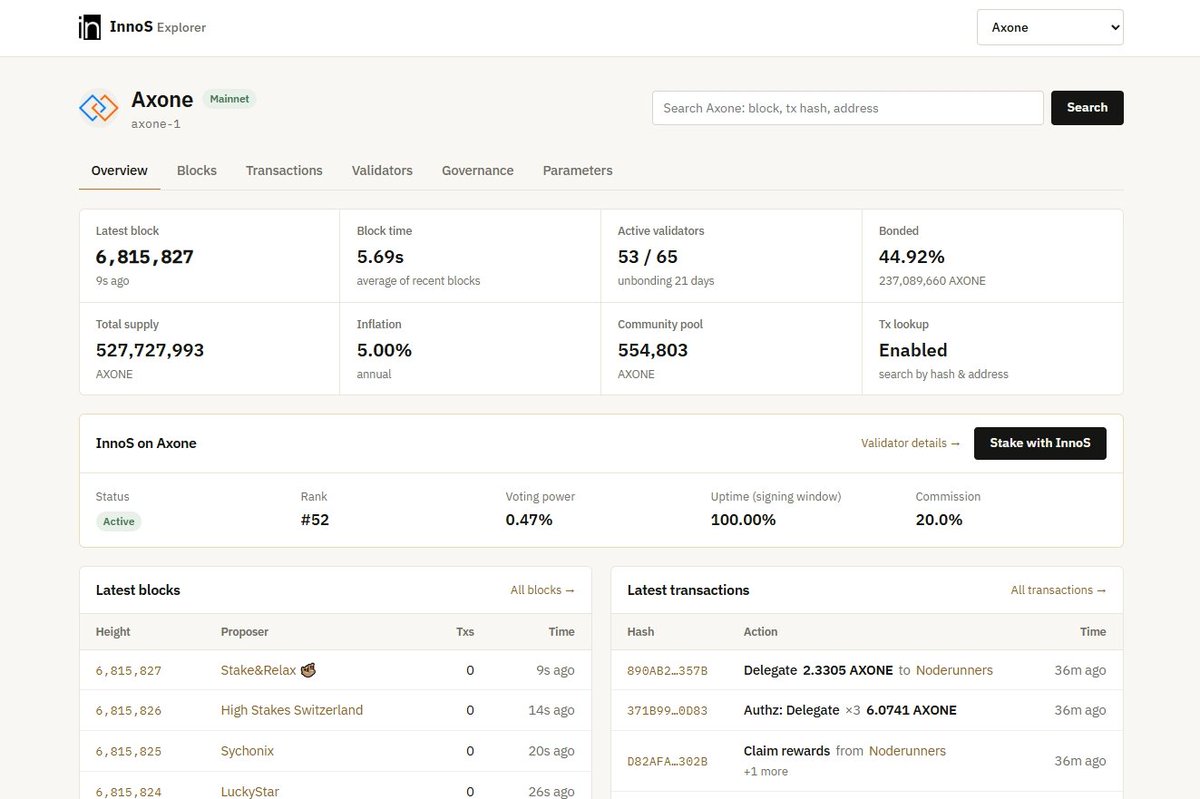
Task: Open proposer LuckyStar validator link
Action: coord(250,791)
